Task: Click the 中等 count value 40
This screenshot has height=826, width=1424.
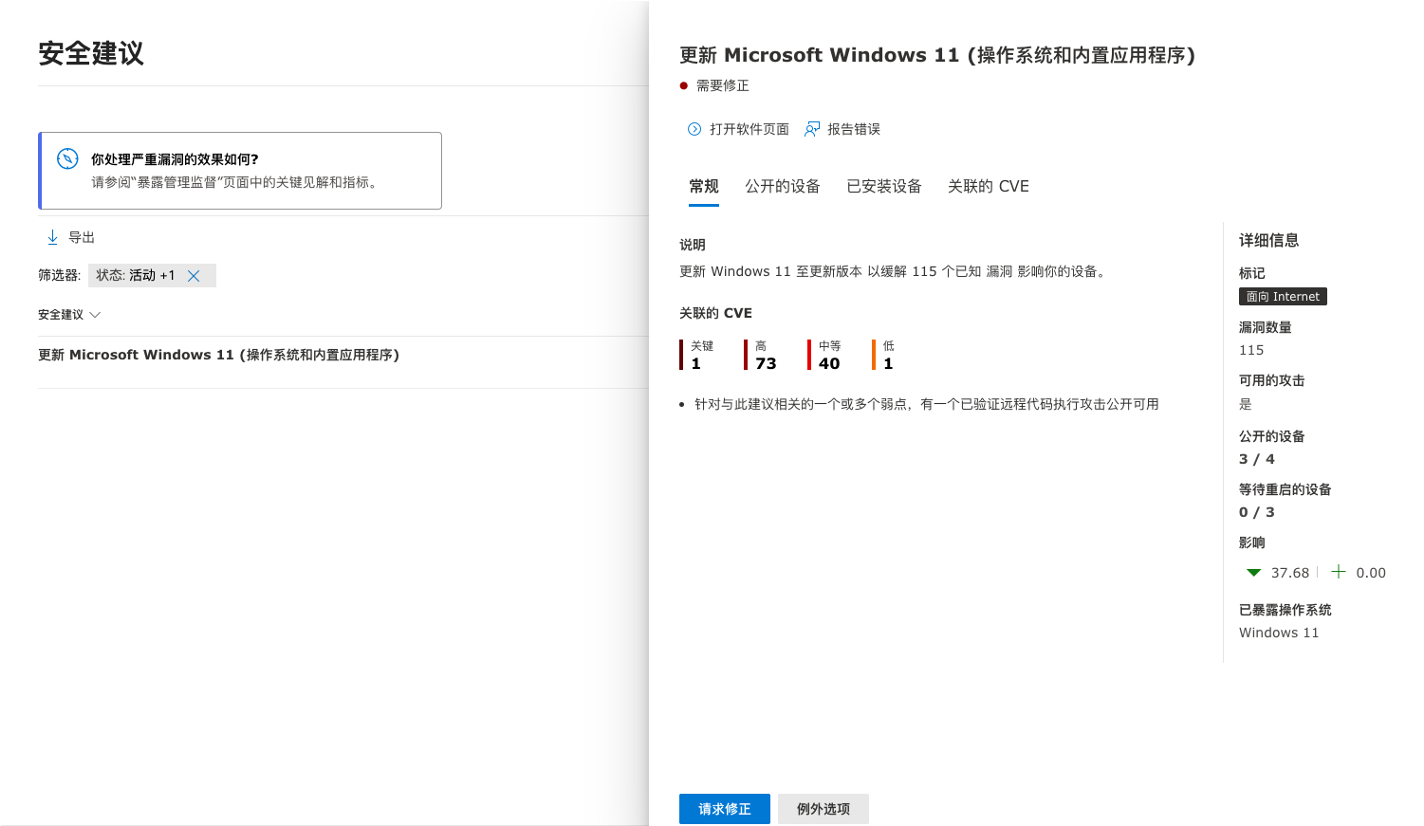Action: (830, 364)
